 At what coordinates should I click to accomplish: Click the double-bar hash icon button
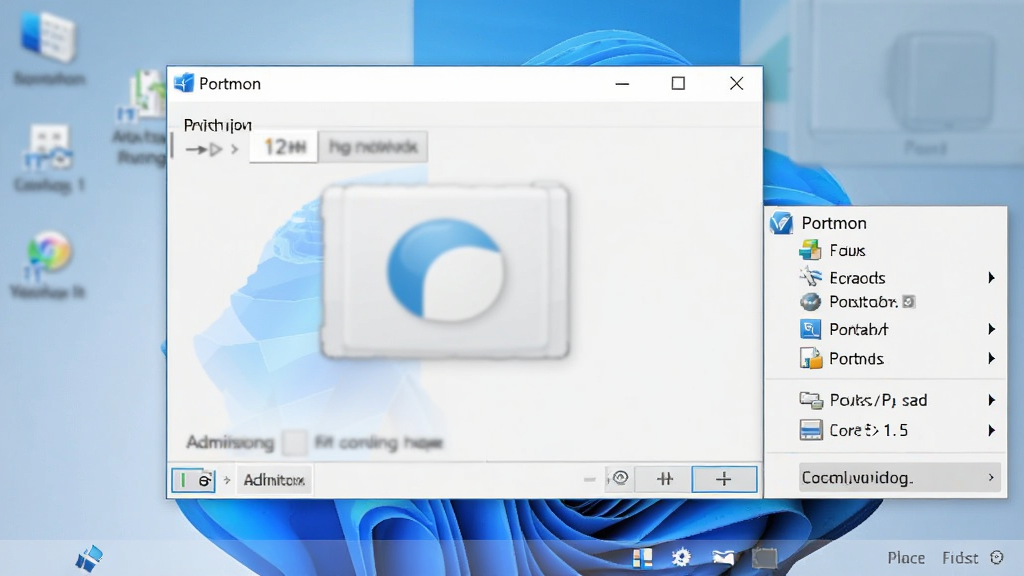(665, 479)
